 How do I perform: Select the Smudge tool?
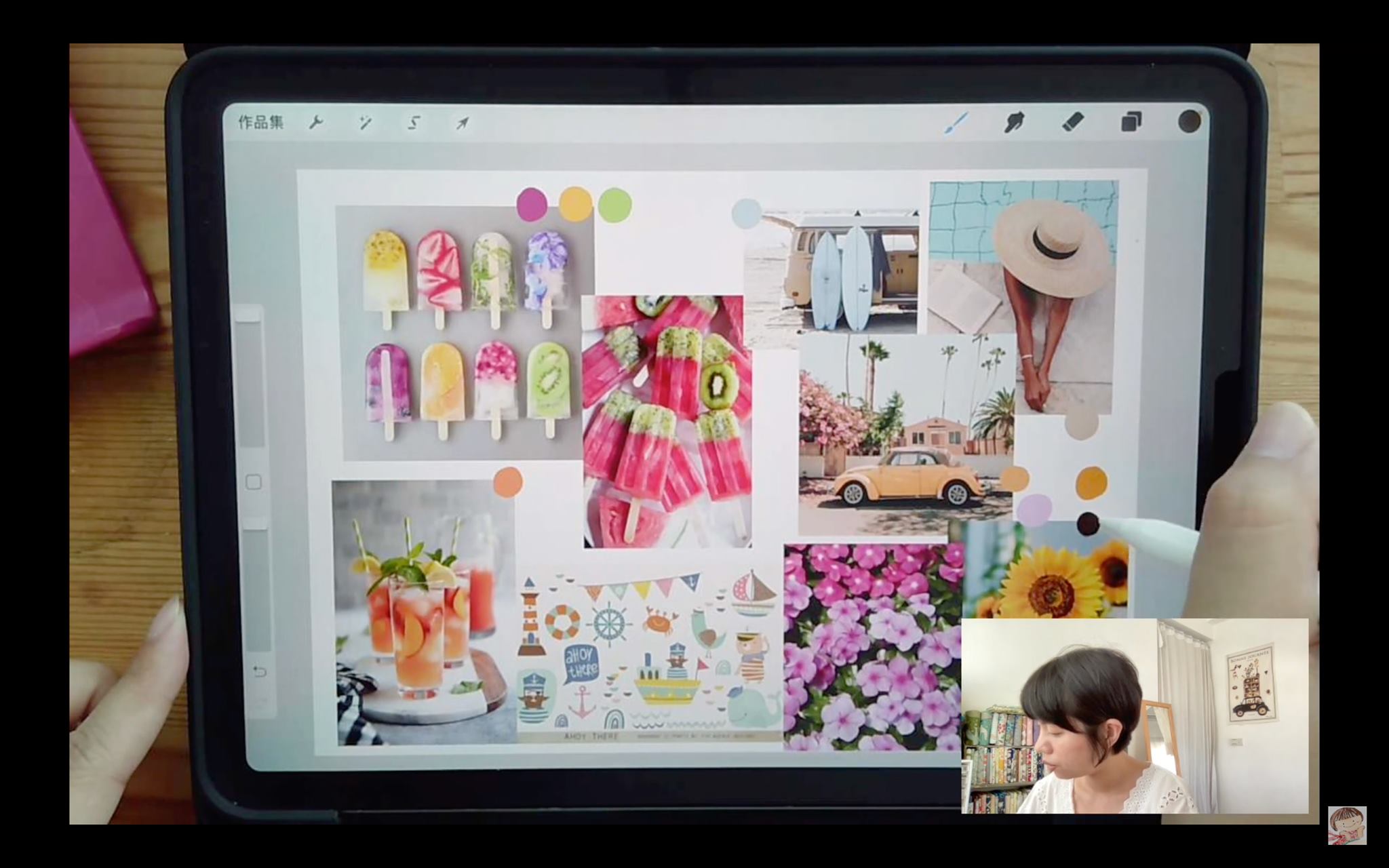tap(1013, 123)
